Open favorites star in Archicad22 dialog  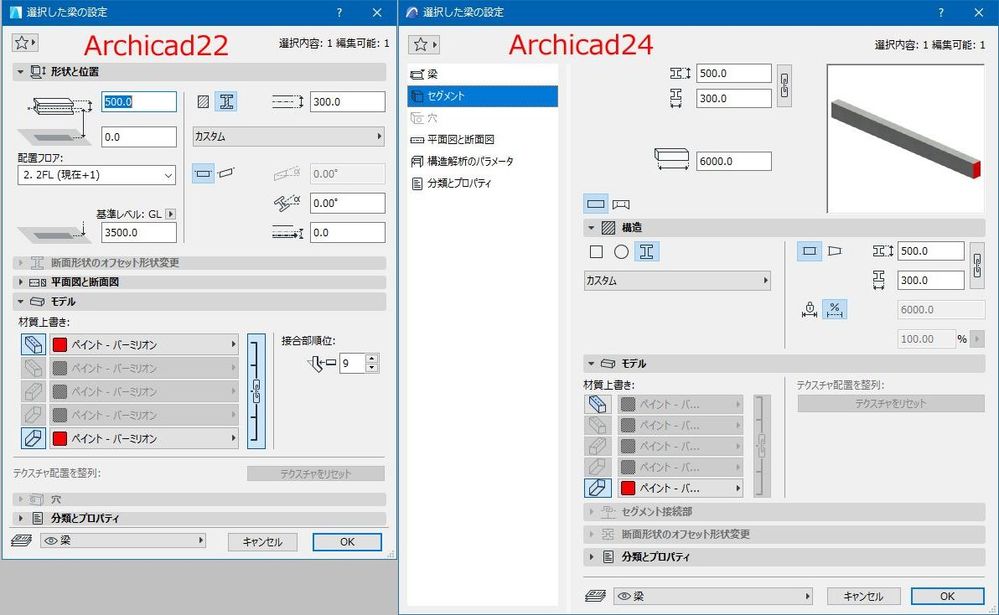tap(25, 43)
